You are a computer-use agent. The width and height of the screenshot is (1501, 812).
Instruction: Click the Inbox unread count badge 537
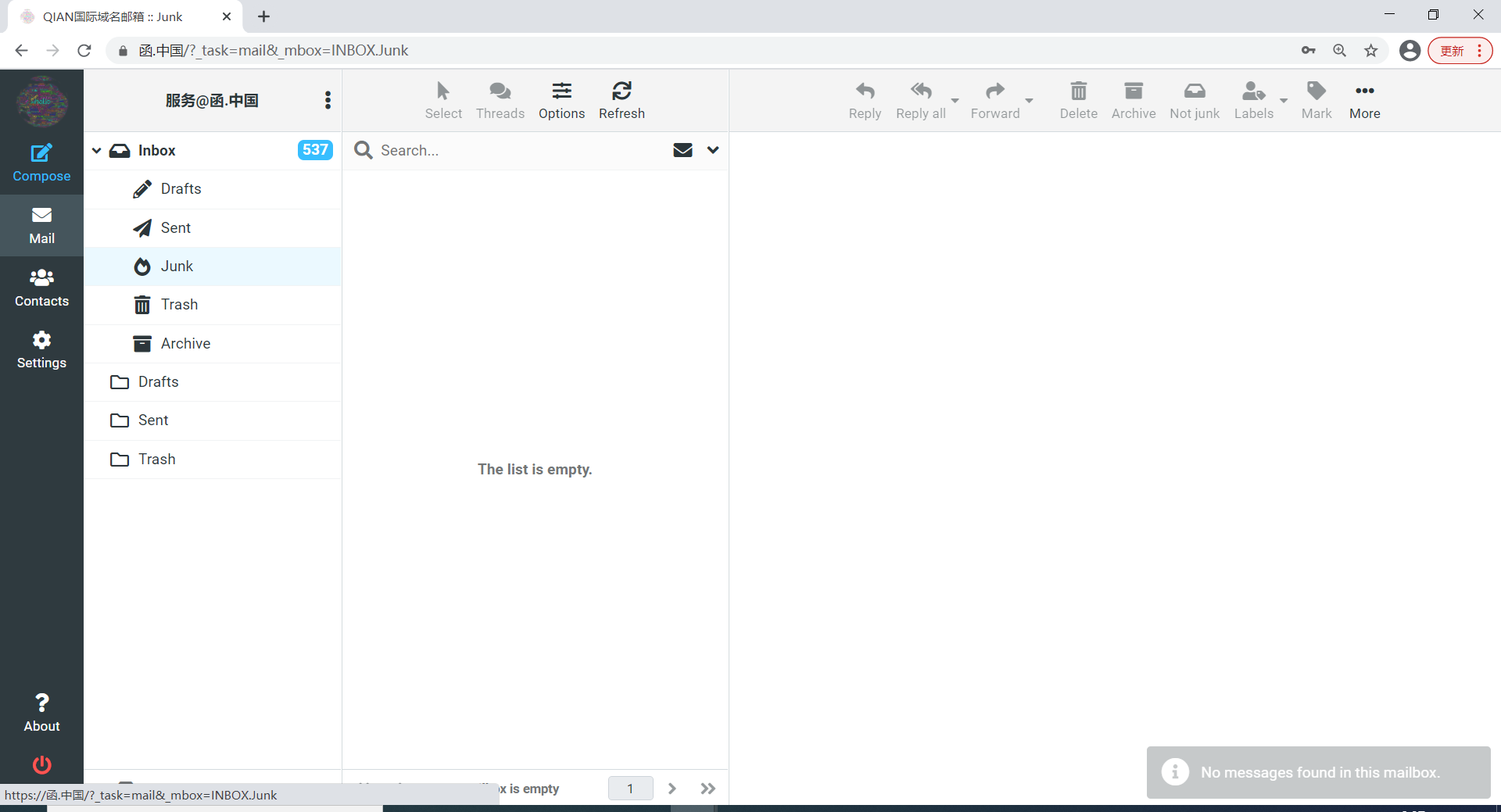[x=315, y=150]
